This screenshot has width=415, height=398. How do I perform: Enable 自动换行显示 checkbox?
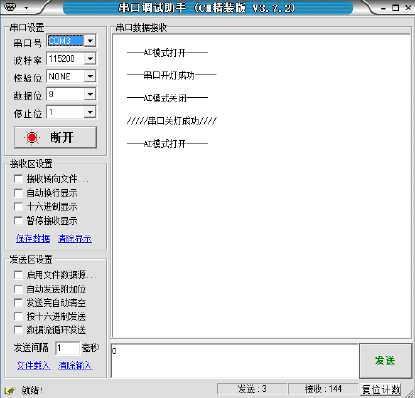(x=19, y=193)
